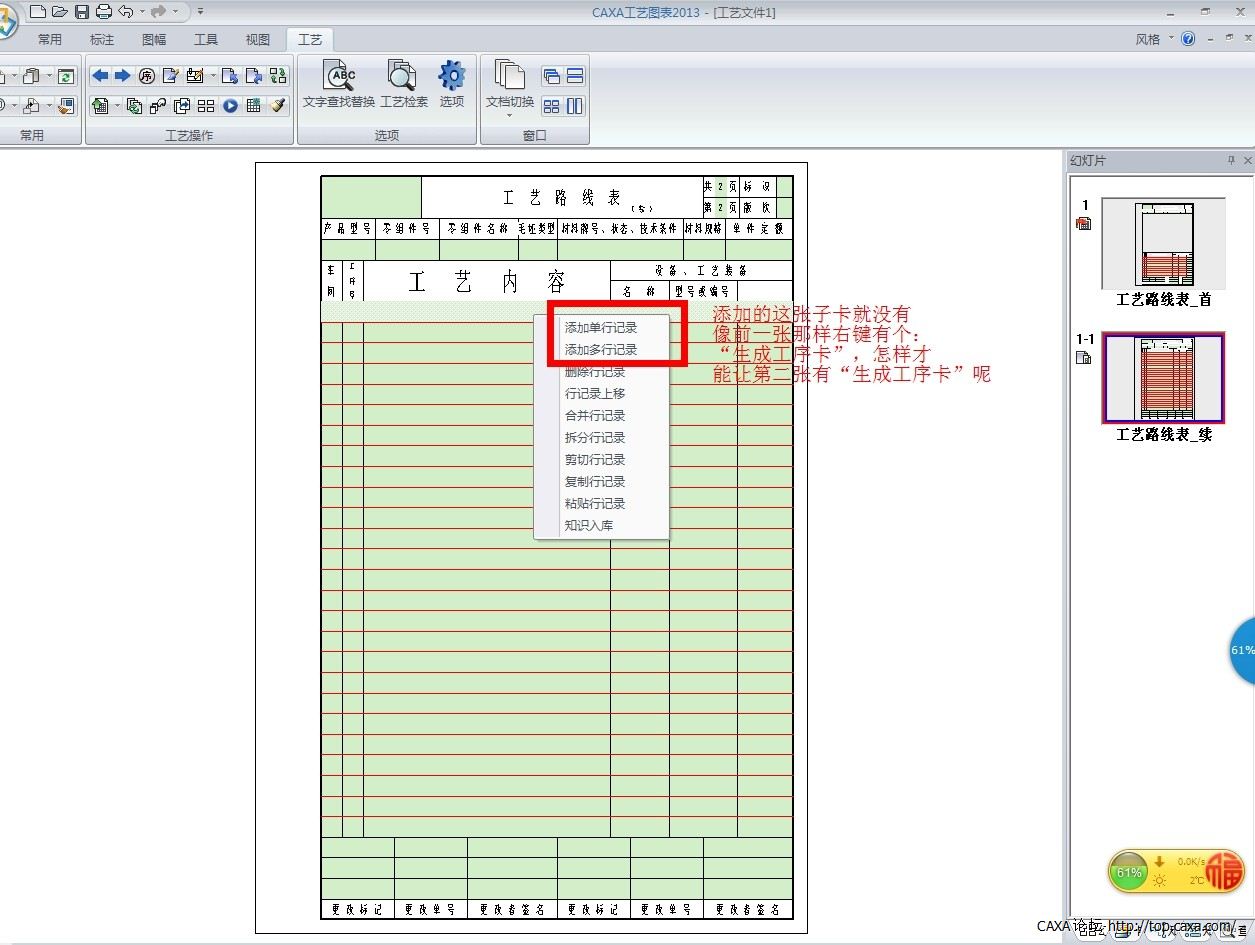Screen dimensions: 1255x945
Task: Click the cascade windows icon in 窗口 group
Action: pyautogui.click(x=551, y=76)
